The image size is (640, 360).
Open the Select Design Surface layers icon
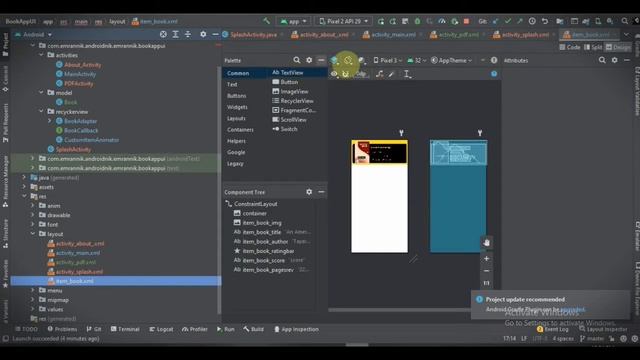pyautogui.click(x=334, y=60)
